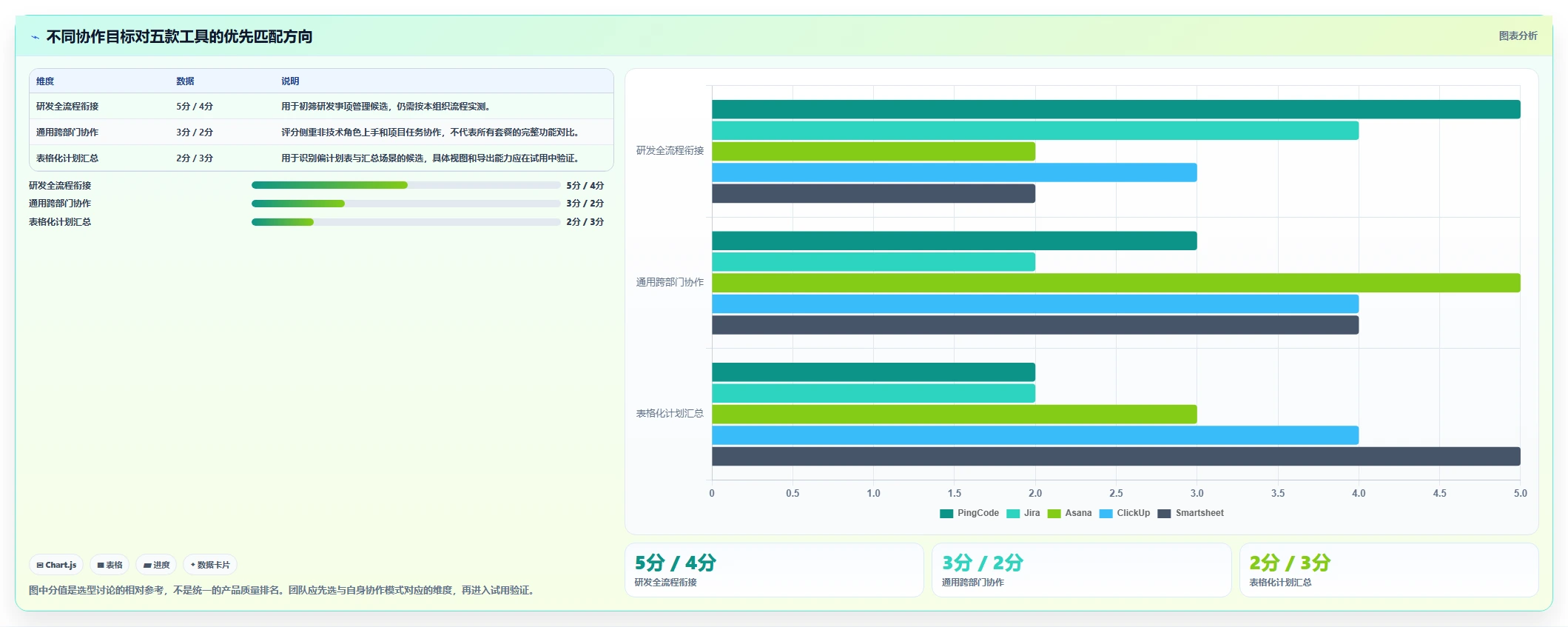Select table cell 通用跨部门协作
The image size is (1568, 627).
[x=67, y=133]
